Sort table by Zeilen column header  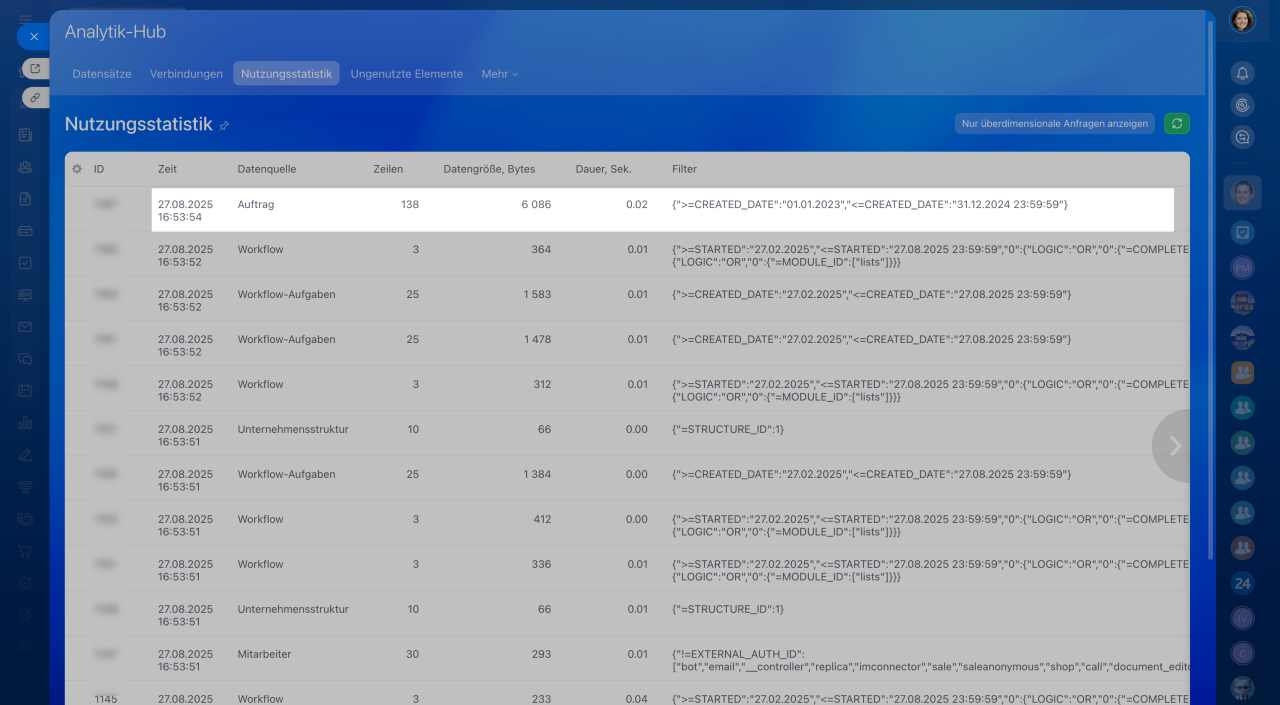(388, 169)
